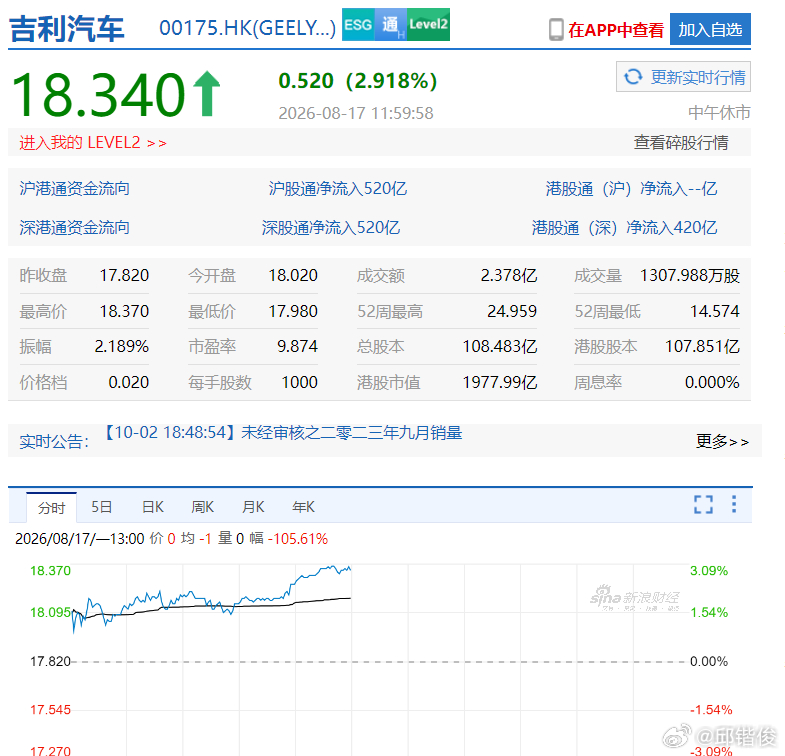Switch to the 日K chart tab
785x756 pixels.
coord(152,507)
